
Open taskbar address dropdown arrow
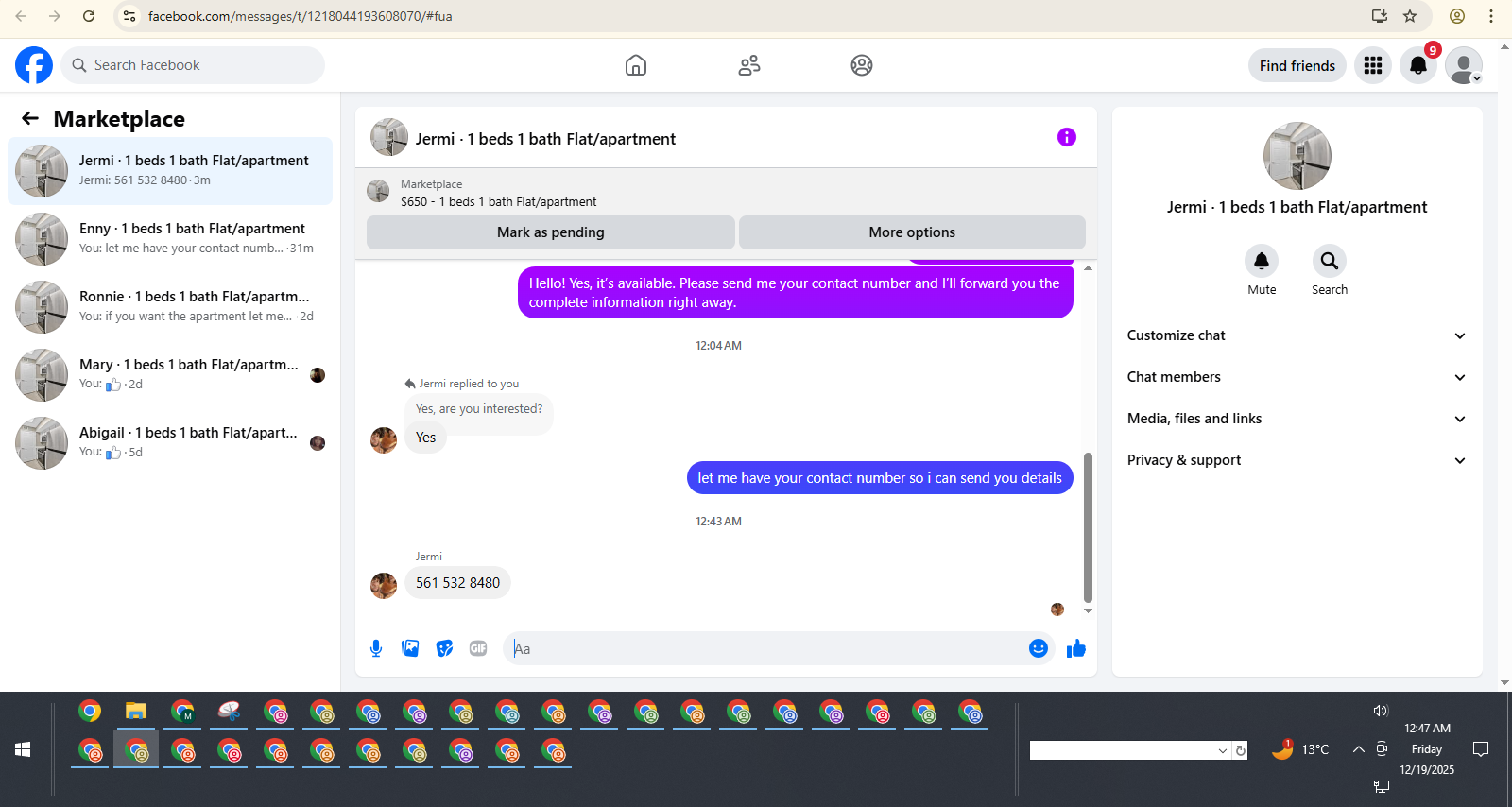1223,750
